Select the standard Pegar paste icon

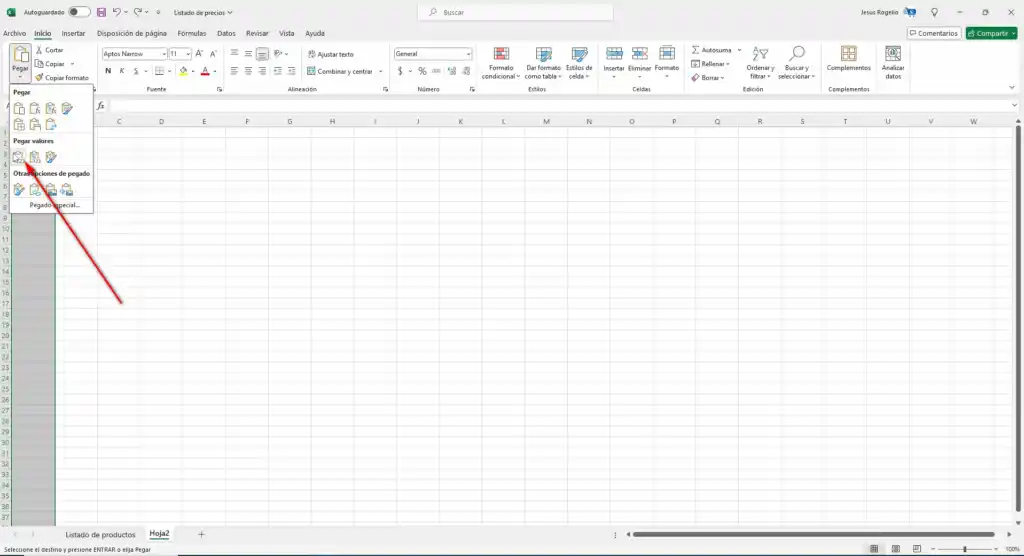click(19, 108)
